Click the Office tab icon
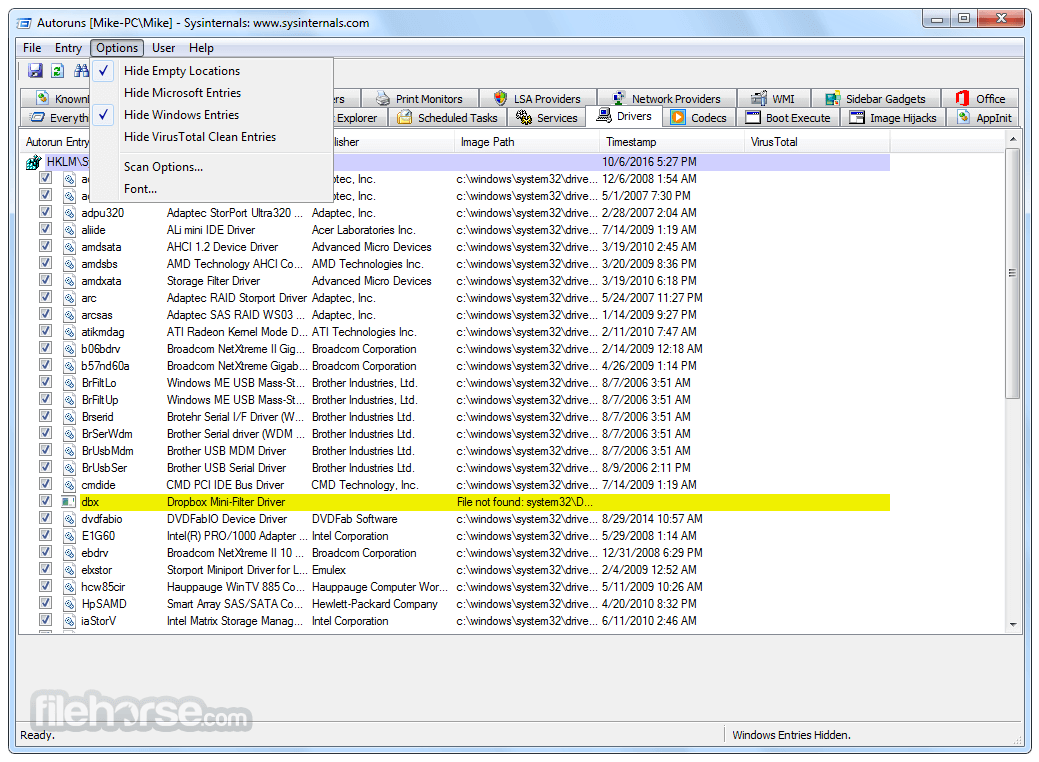Viewport: 1039px width, 762px height. point(962,99)
